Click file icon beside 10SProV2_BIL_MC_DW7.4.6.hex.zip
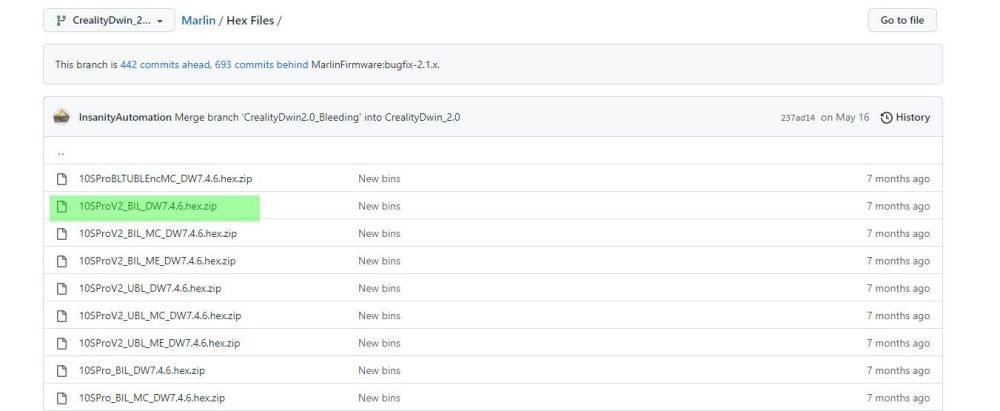The width and height of the screenshot is (1000, 411). coord(62,234)
